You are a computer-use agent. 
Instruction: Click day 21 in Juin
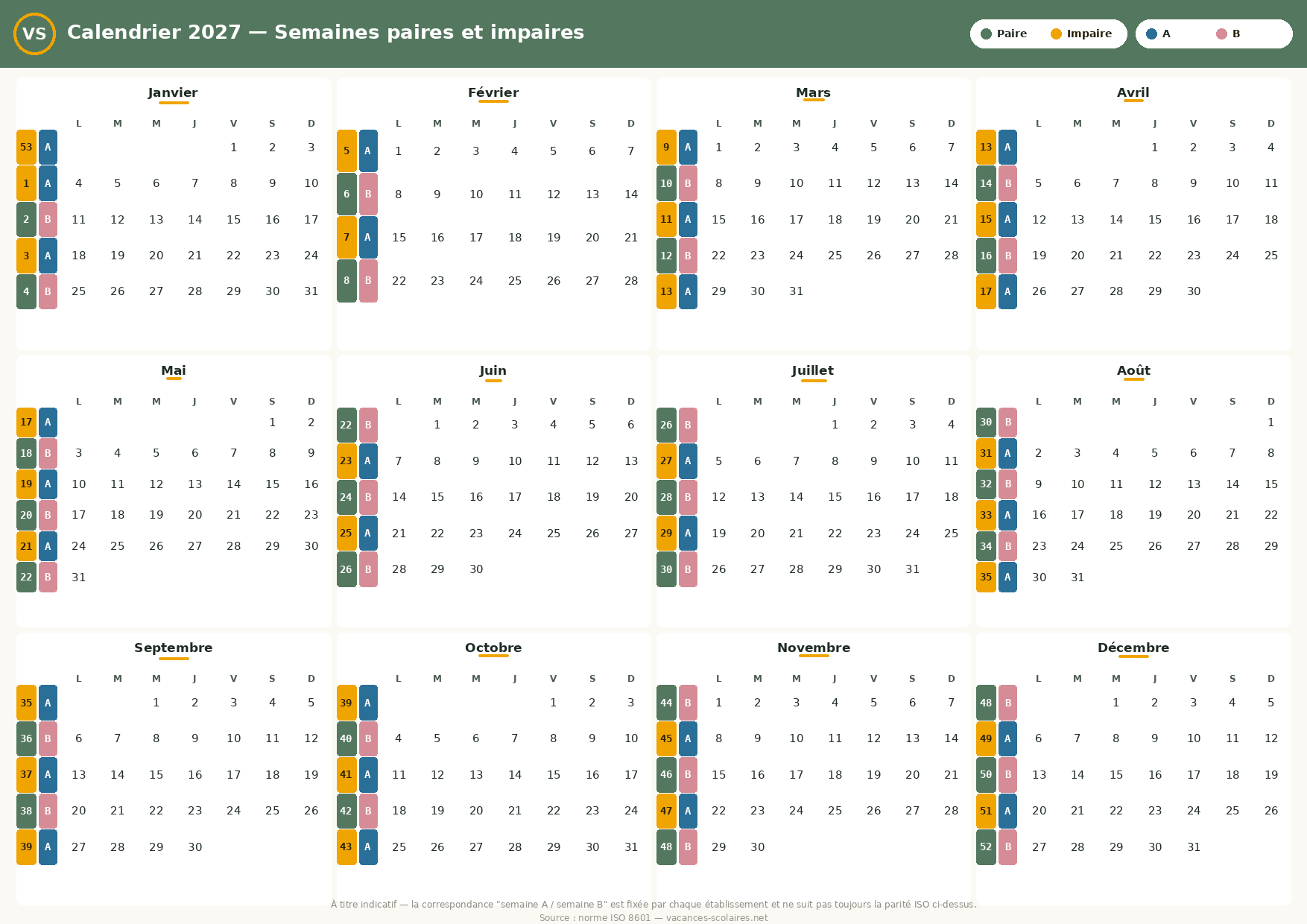coord(399,534)
